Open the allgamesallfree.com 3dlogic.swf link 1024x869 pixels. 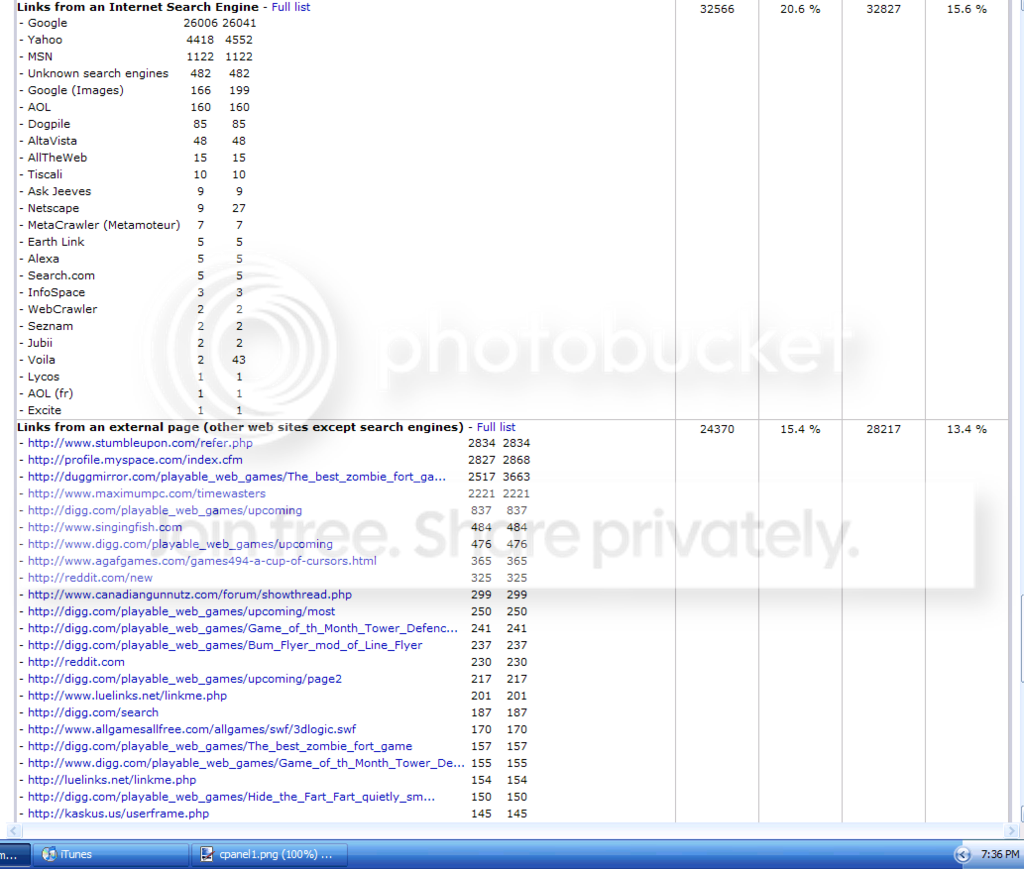pyautogui.click(x=191, y=730)
